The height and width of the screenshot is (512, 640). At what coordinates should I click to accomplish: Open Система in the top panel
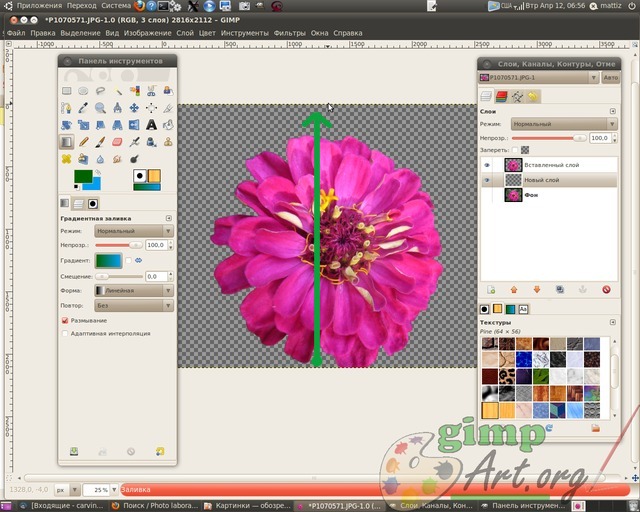(116, 6)
